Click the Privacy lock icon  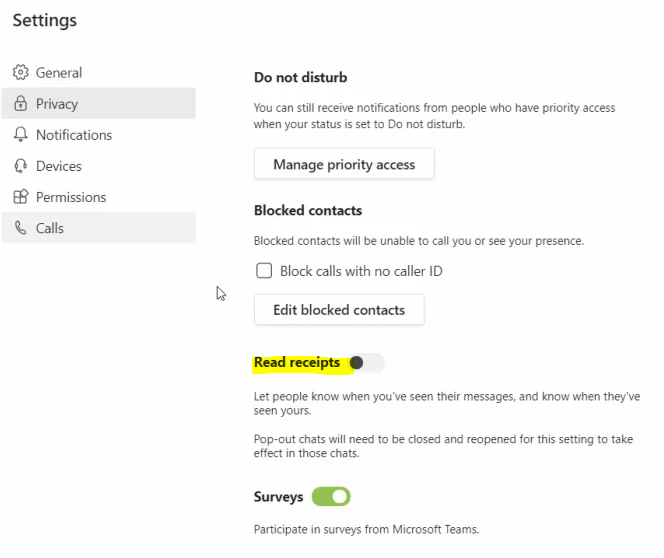click(x=20, y=104)
